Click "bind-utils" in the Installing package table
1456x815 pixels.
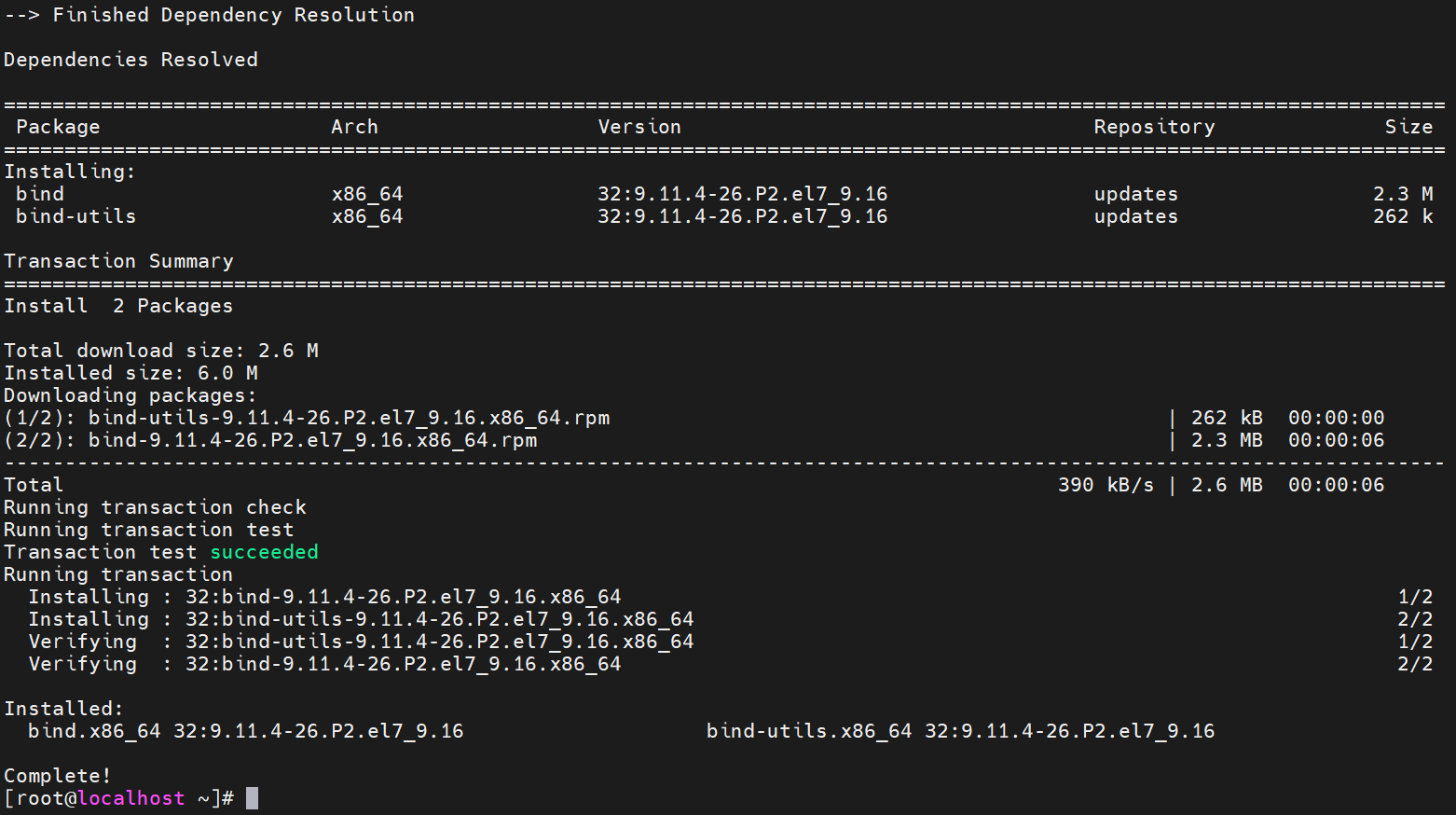pos(76,216)
